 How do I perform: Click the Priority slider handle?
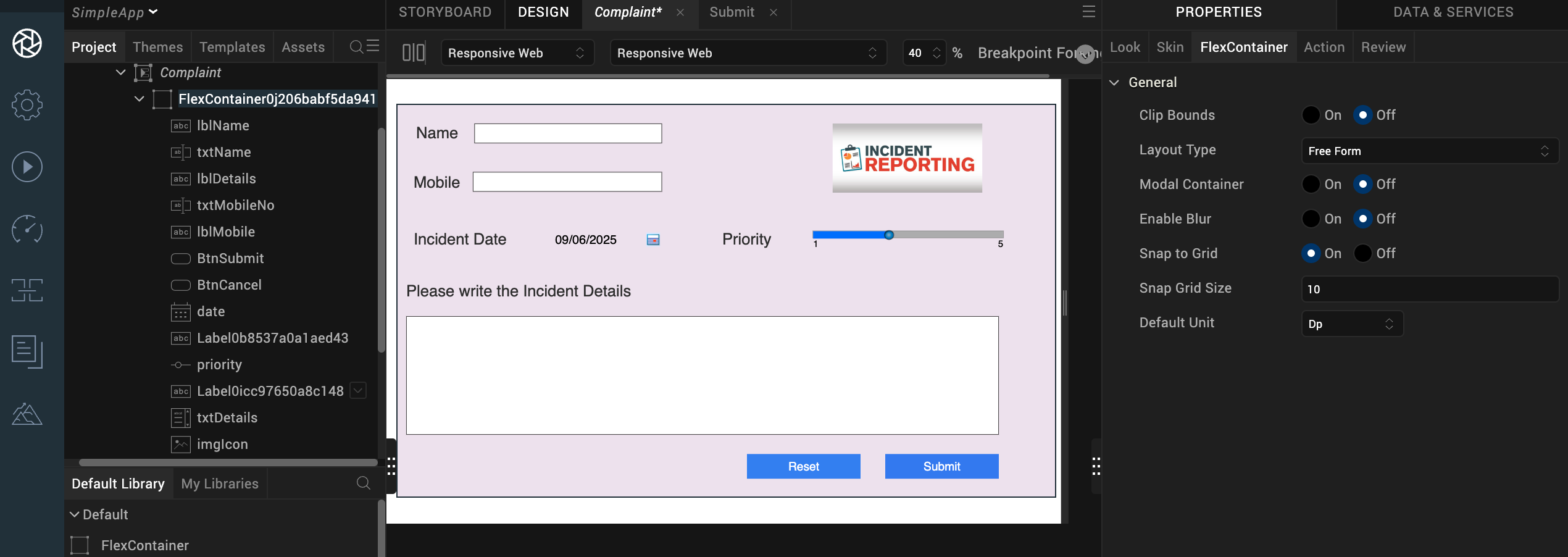click(x=889, y=235)
